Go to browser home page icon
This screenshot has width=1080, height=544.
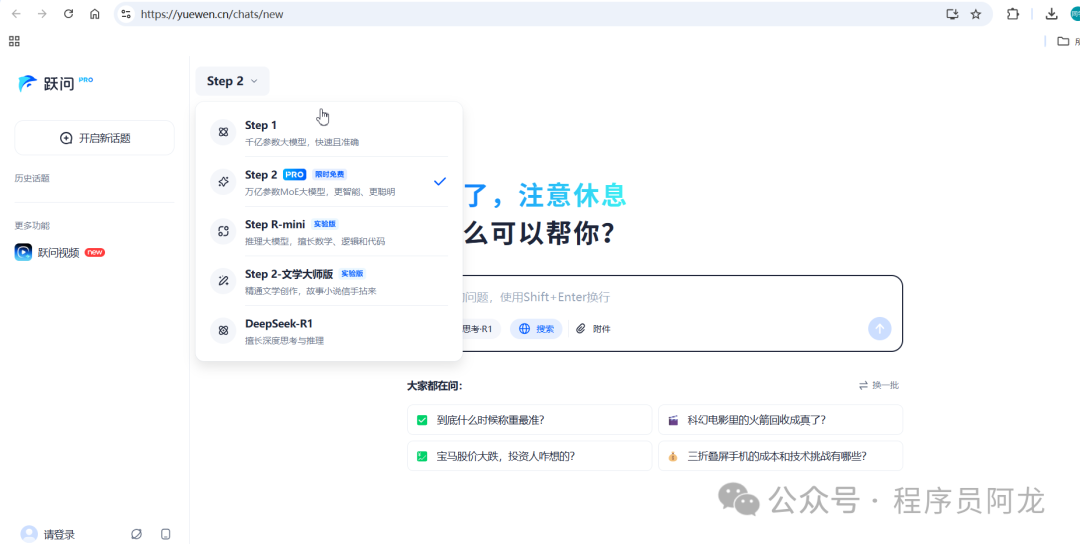95,14
